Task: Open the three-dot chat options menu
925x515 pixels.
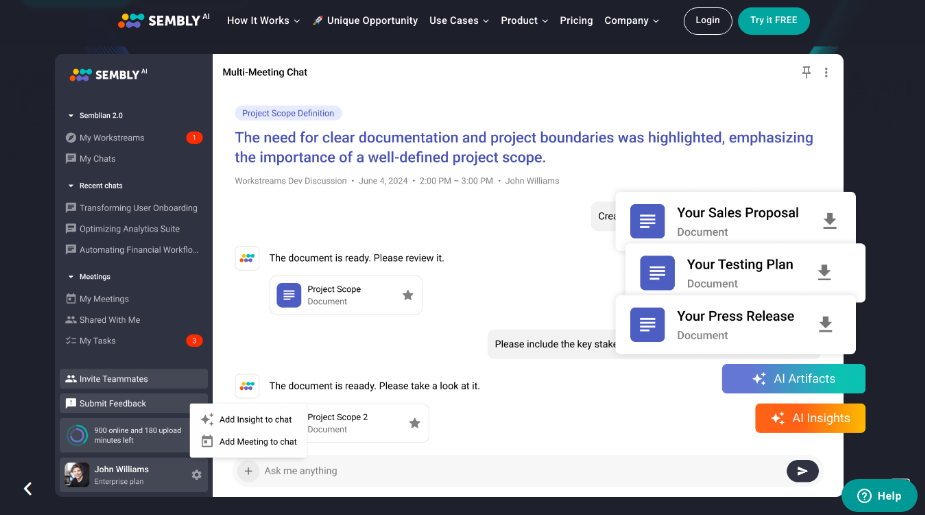Action: pos(826,72)
